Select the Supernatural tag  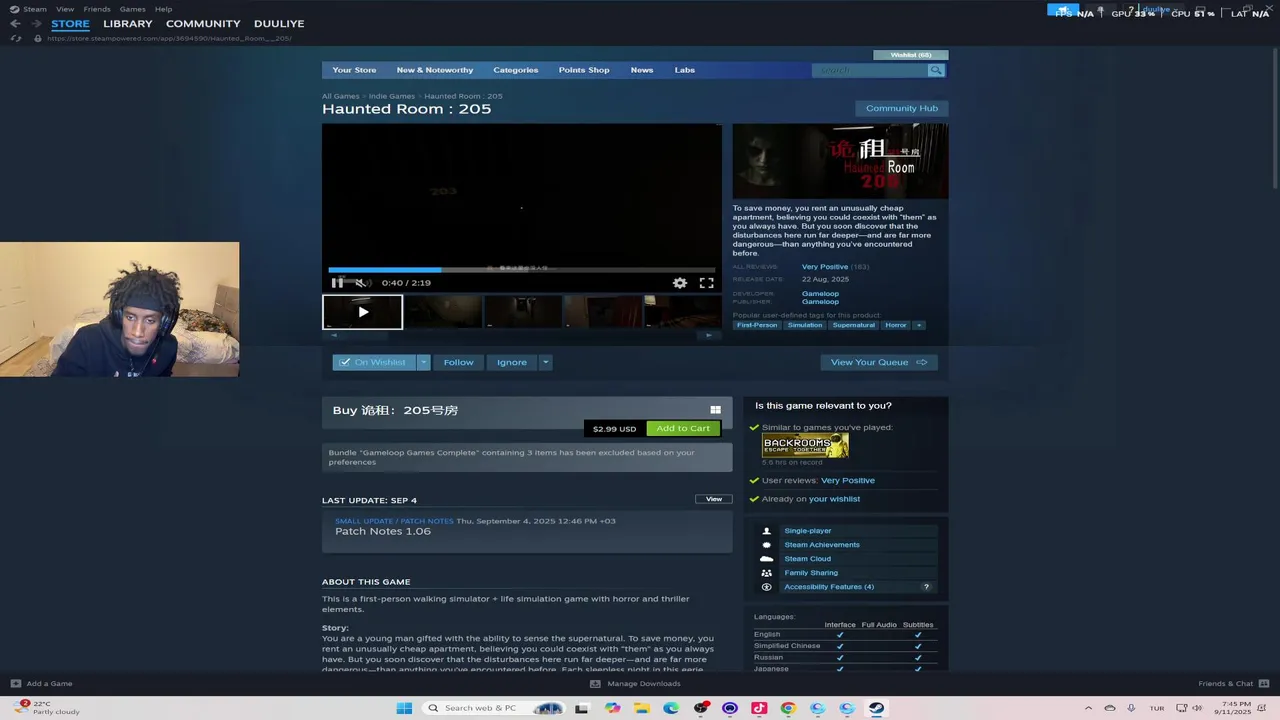click(854, 325)
